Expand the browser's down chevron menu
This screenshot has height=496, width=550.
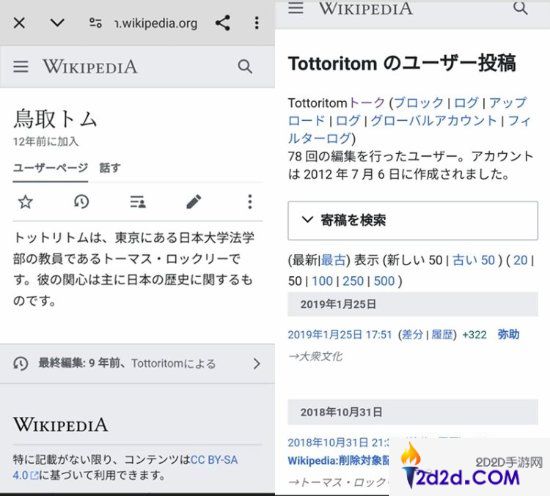(57, 23)
